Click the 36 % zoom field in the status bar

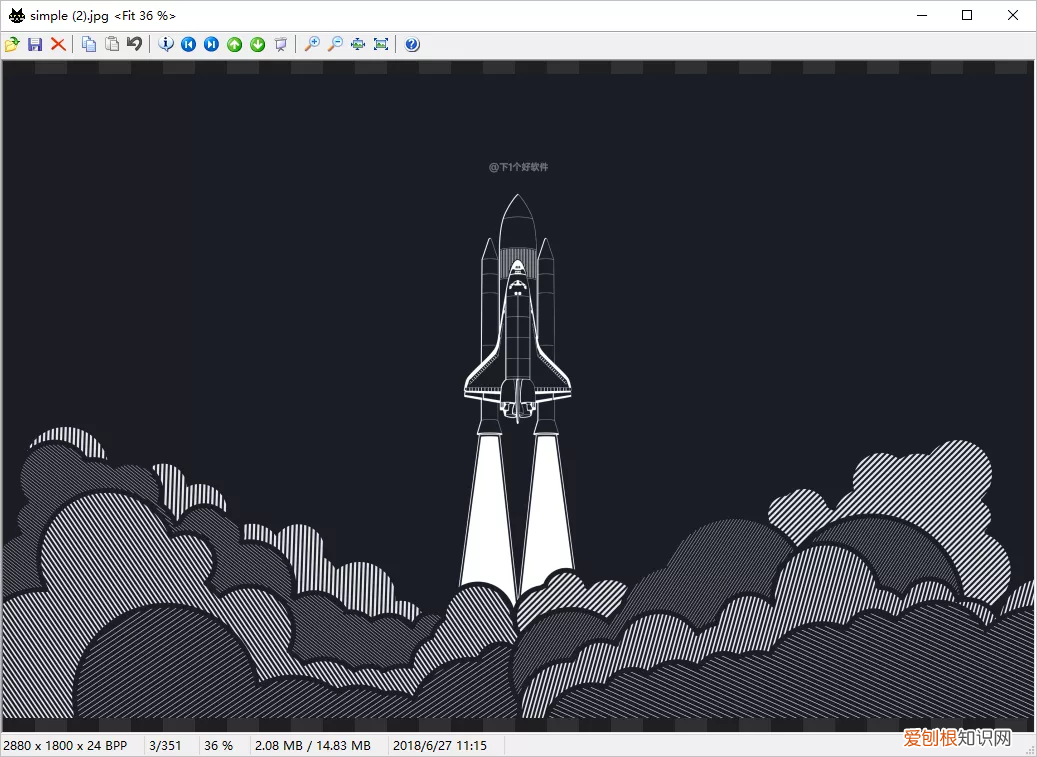pos(219,746)
